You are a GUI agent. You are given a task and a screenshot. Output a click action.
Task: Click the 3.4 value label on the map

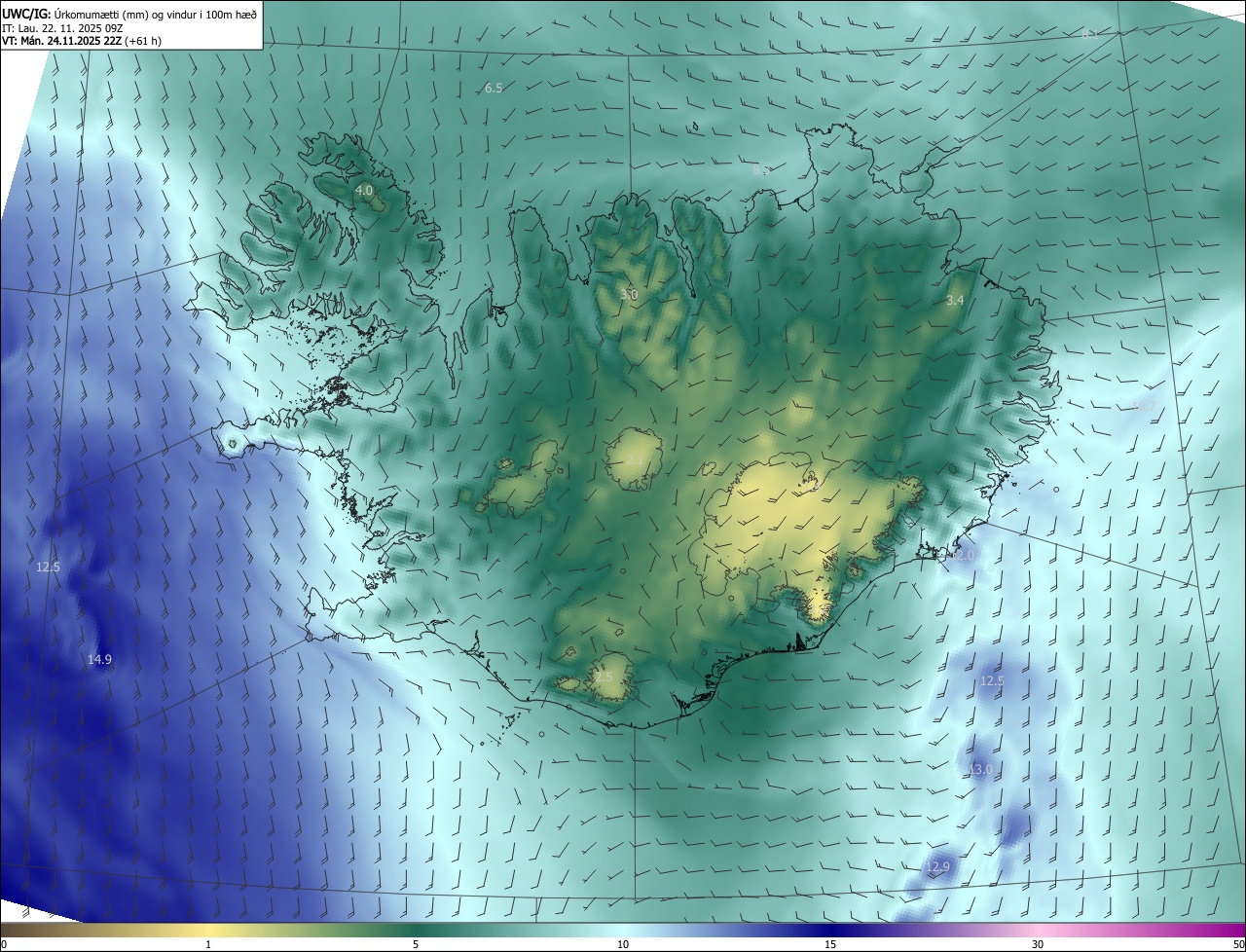click(955, 301)
